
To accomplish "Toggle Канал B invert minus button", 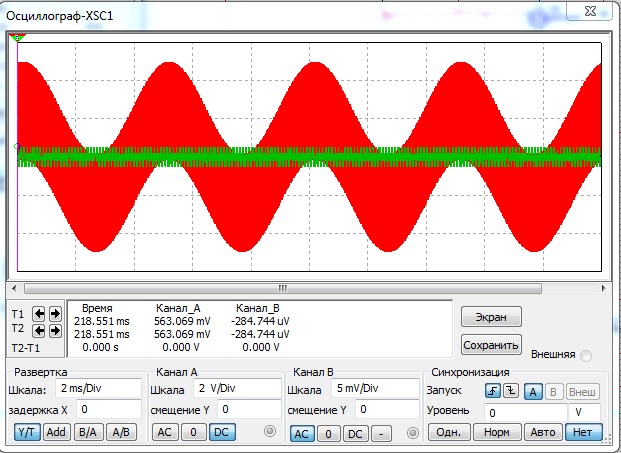I will (381, 434).
